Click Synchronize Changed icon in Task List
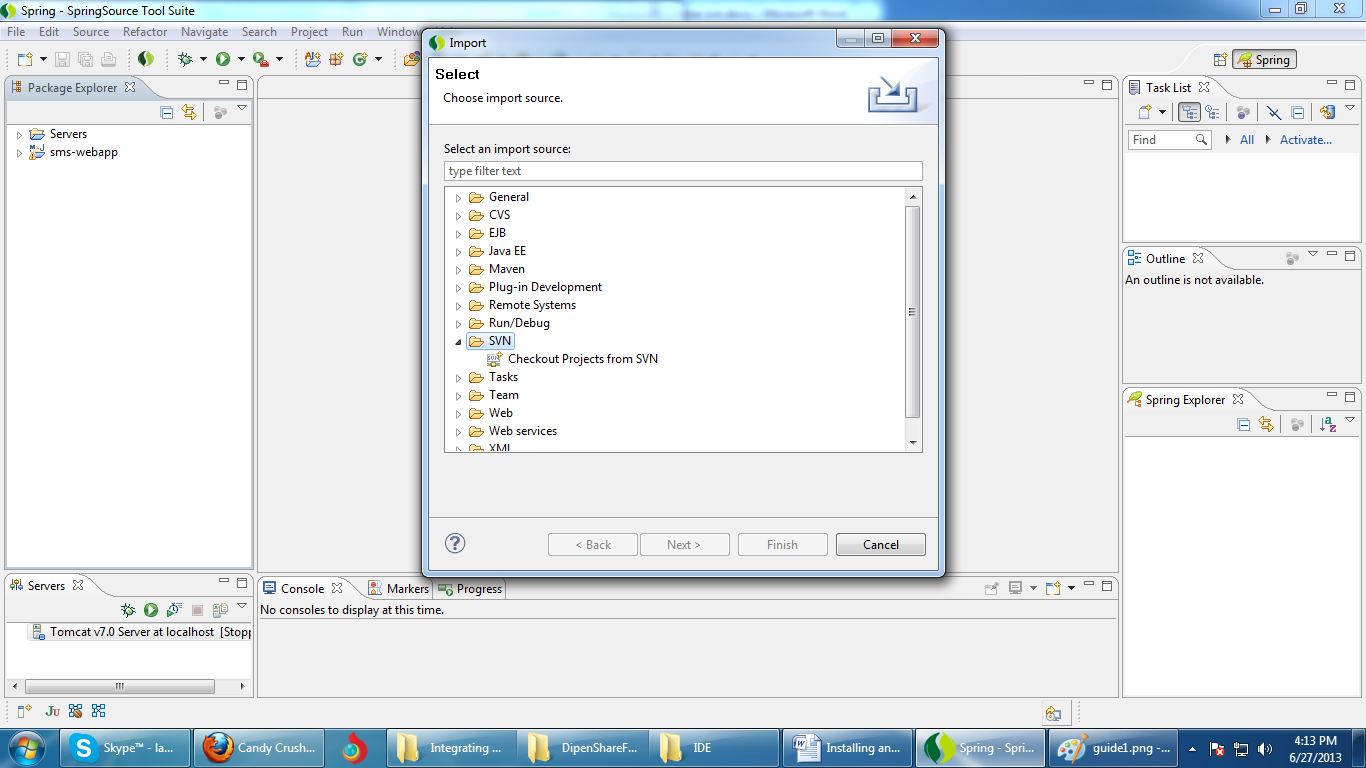The image size is (1366, 768). click(x=1327, y=113)
